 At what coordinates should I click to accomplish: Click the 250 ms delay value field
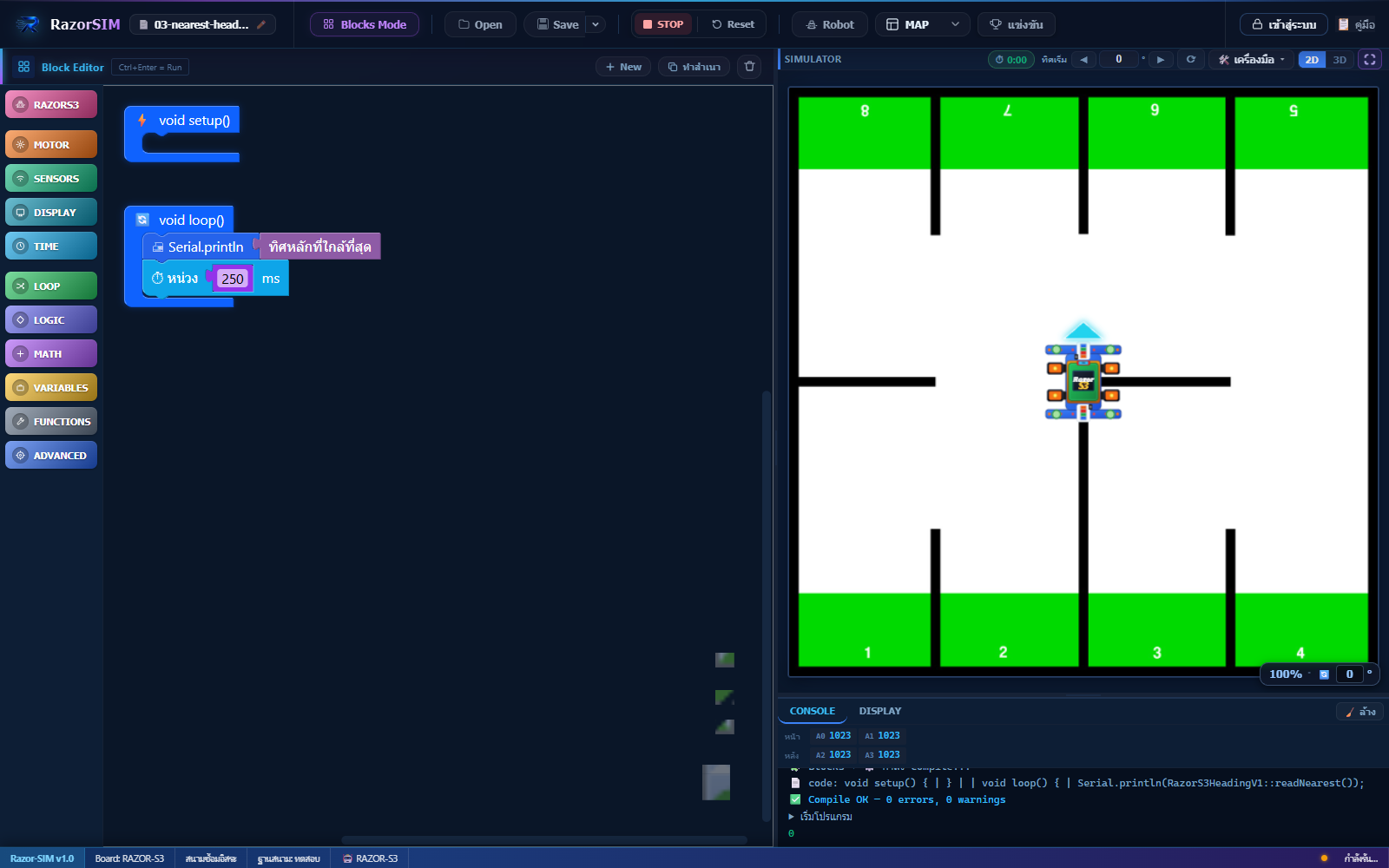(232, 279)
